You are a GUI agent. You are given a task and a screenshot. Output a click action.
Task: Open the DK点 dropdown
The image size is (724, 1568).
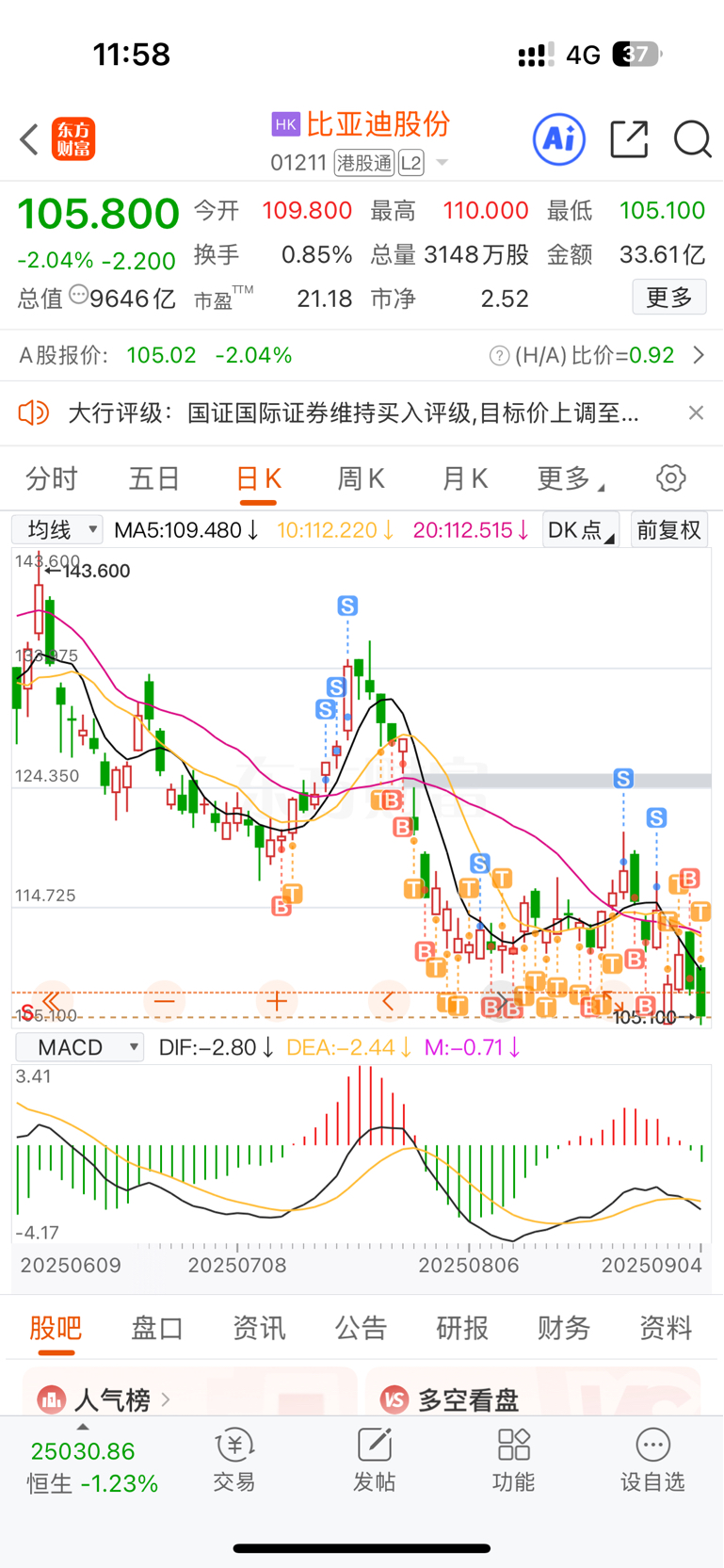click(581, 529)
